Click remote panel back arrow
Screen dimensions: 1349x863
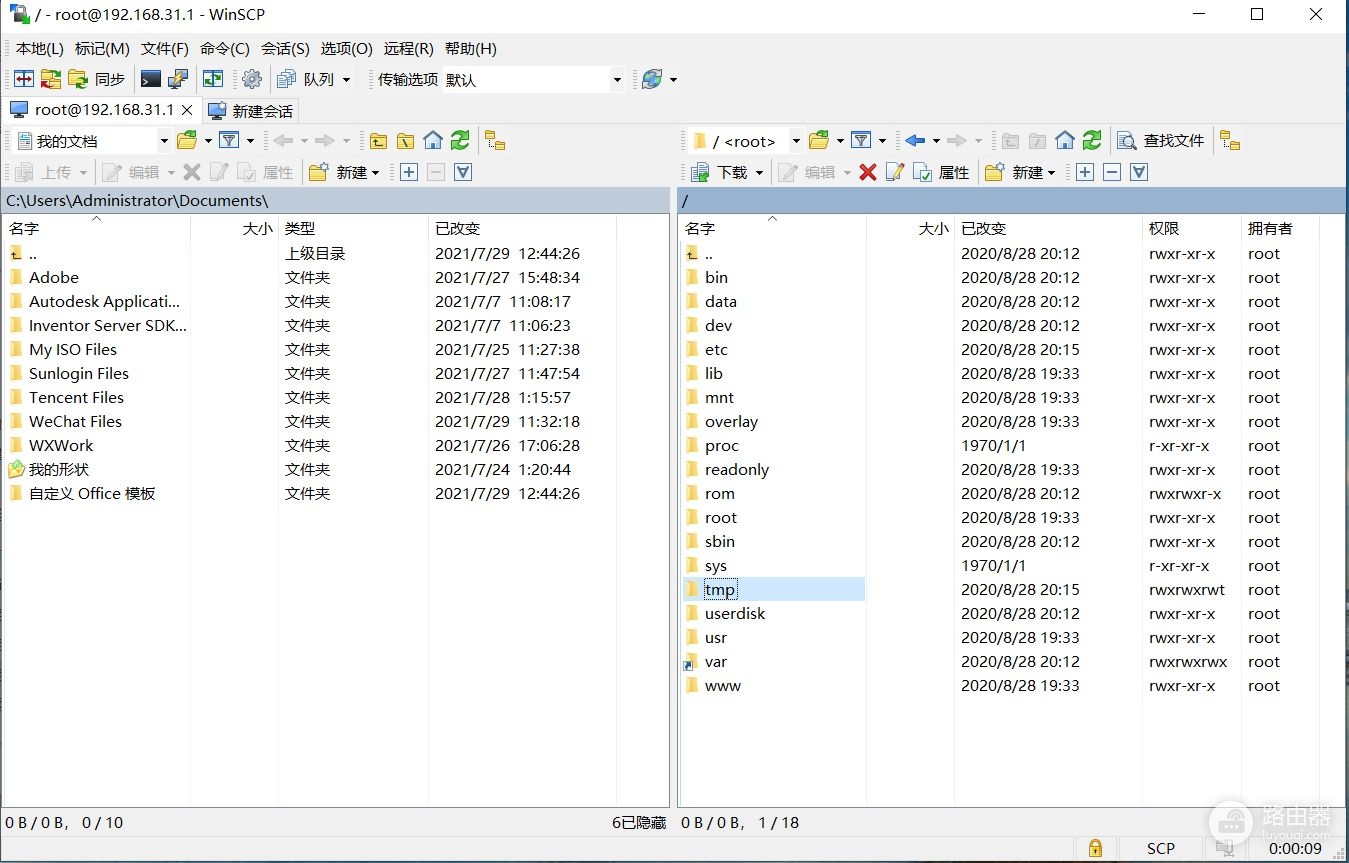pyautogui.click(x=914, y=140)
